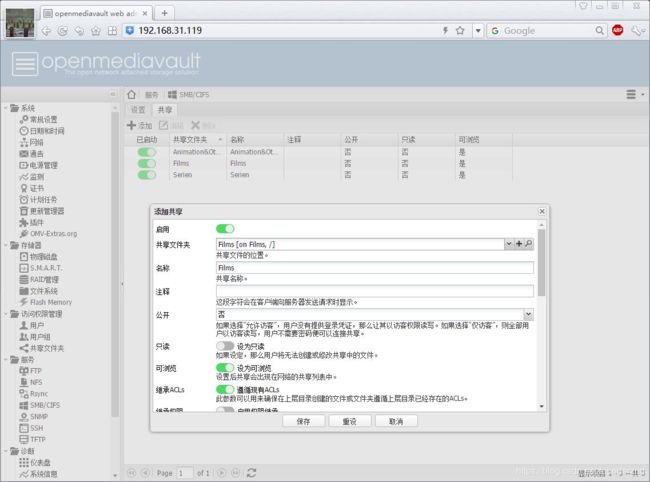The width and height of the screenshot is (650, 482).
Task: Collapse the 服务 services tree group
Action: pyautogui.click(x=6, y=359)
